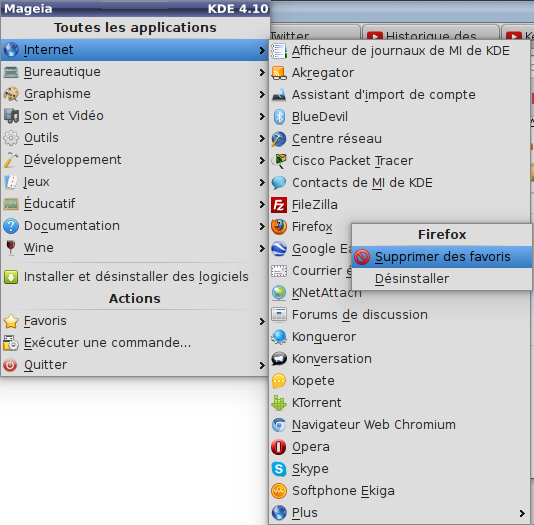
Task: Select the BlueDevil bluetooth icon
Action: tap(279, 117)
